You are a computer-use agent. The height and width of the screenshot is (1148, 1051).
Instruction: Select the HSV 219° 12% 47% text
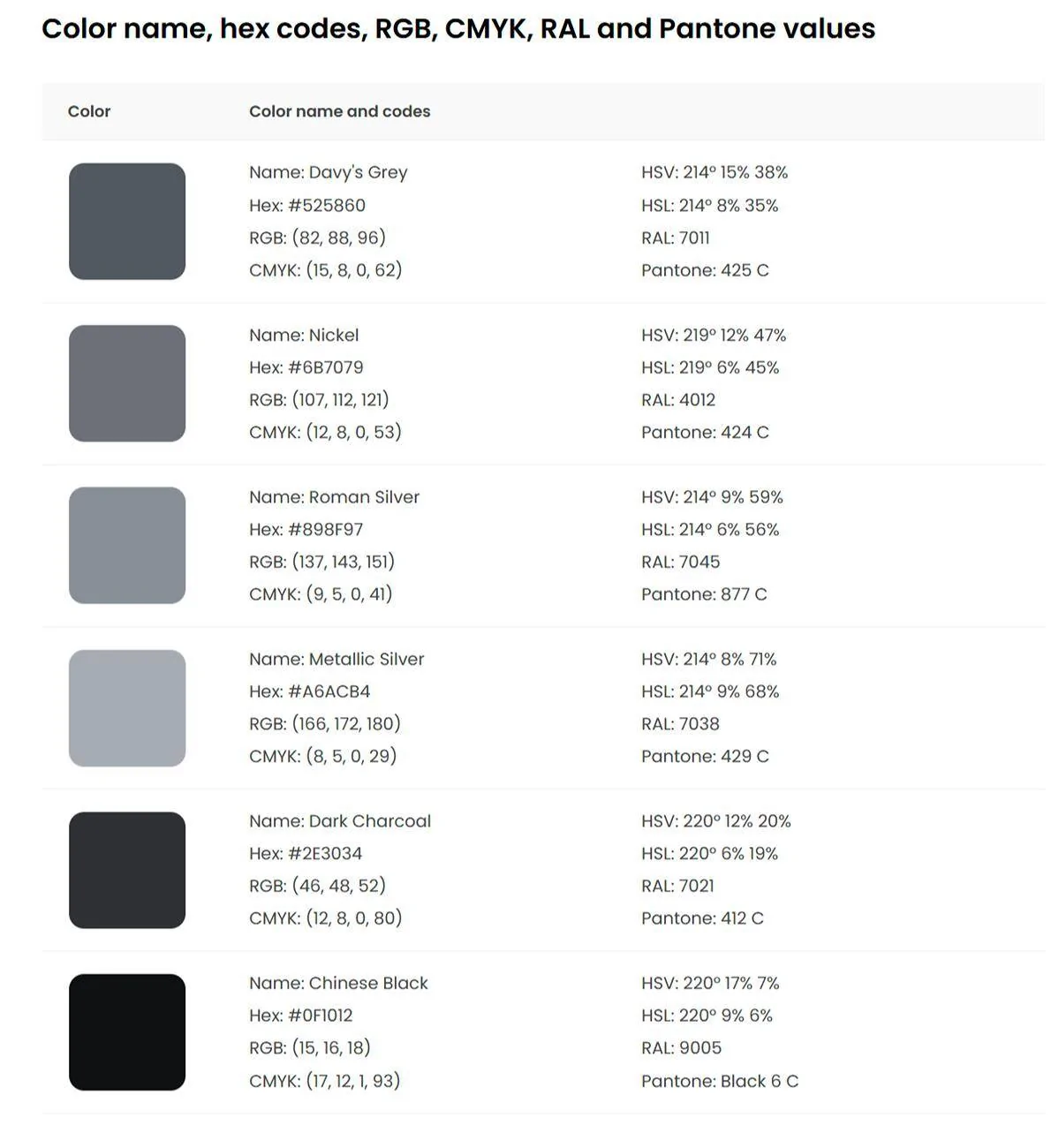[x=714, y=335]
